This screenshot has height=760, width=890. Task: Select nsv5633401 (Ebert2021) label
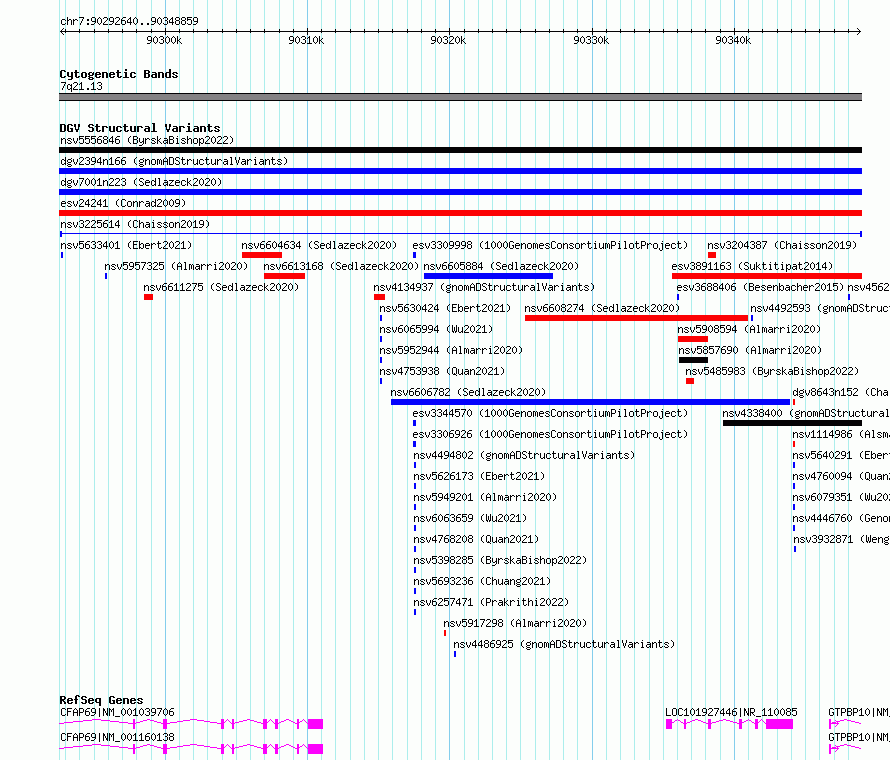pyautogui.click(x=126, y=245)
